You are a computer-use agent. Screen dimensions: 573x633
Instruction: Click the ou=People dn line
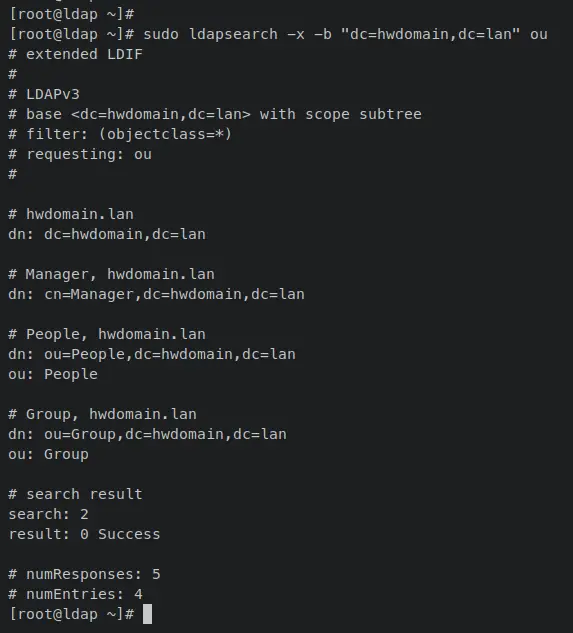pyautogui.click(x=152, y=354)
